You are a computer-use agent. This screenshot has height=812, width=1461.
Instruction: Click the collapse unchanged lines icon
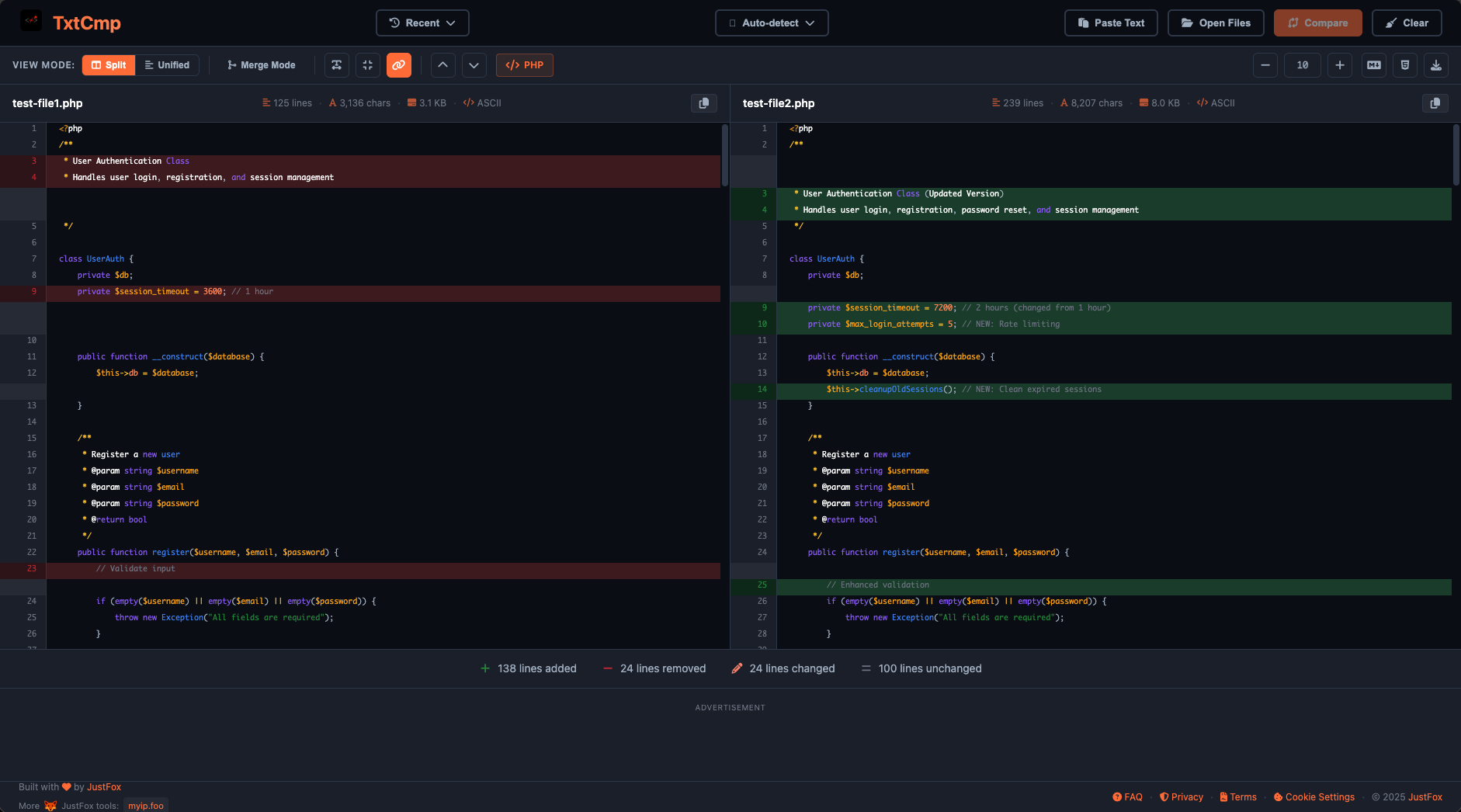coord(367,65)
